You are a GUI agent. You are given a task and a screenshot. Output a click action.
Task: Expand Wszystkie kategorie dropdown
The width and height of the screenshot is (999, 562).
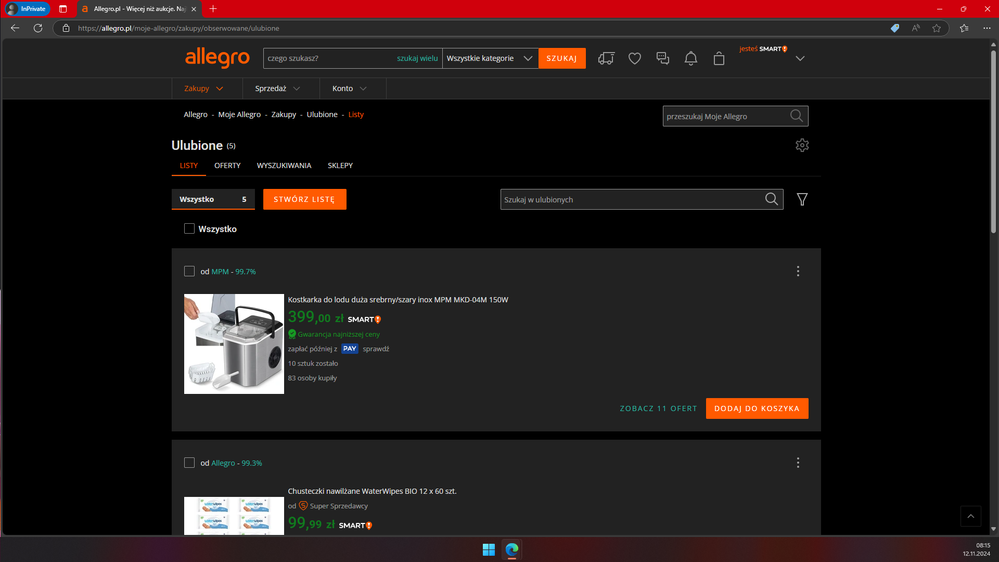click(x=489, y=58)
